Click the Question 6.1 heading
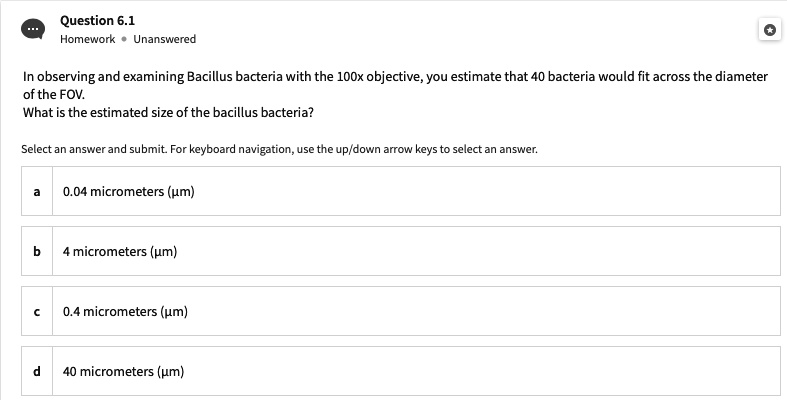 pos(97,21)
